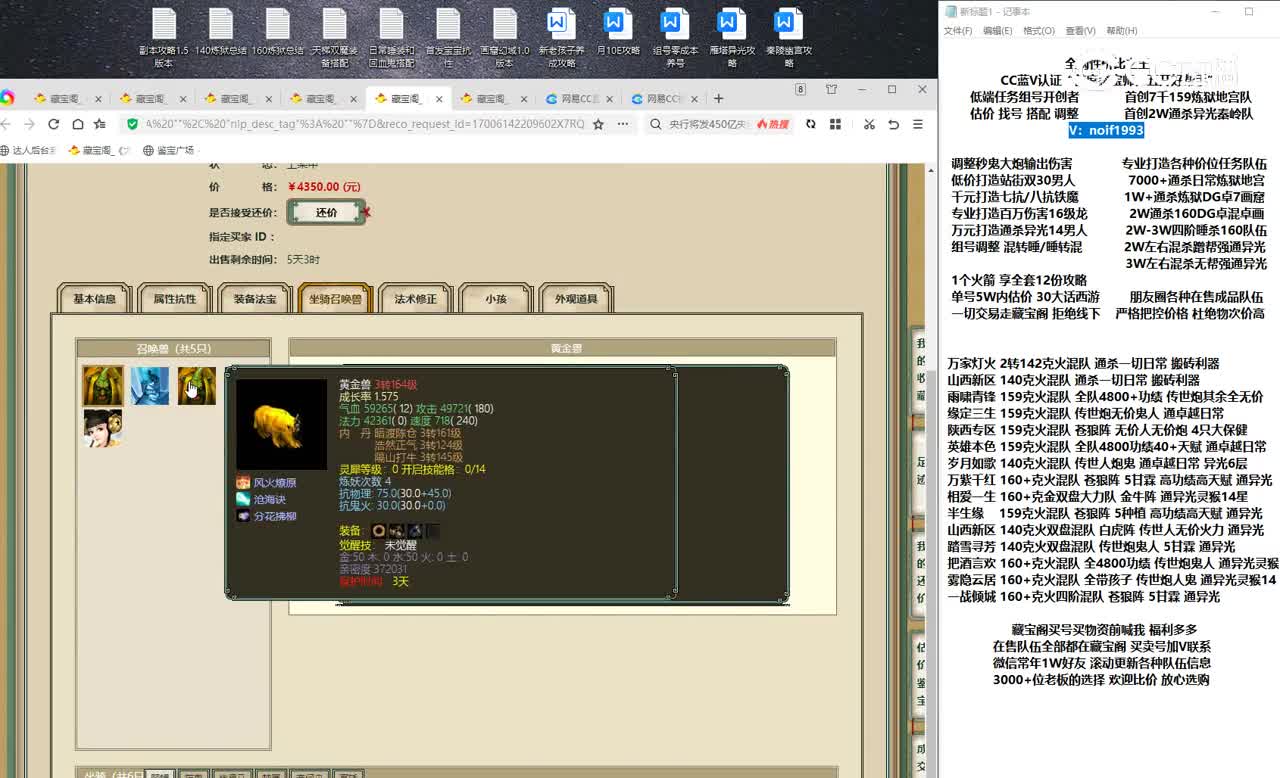Select first summon beast portrait
The height and width of the screenshot is (778, 1280).
[x=102, y=385]
